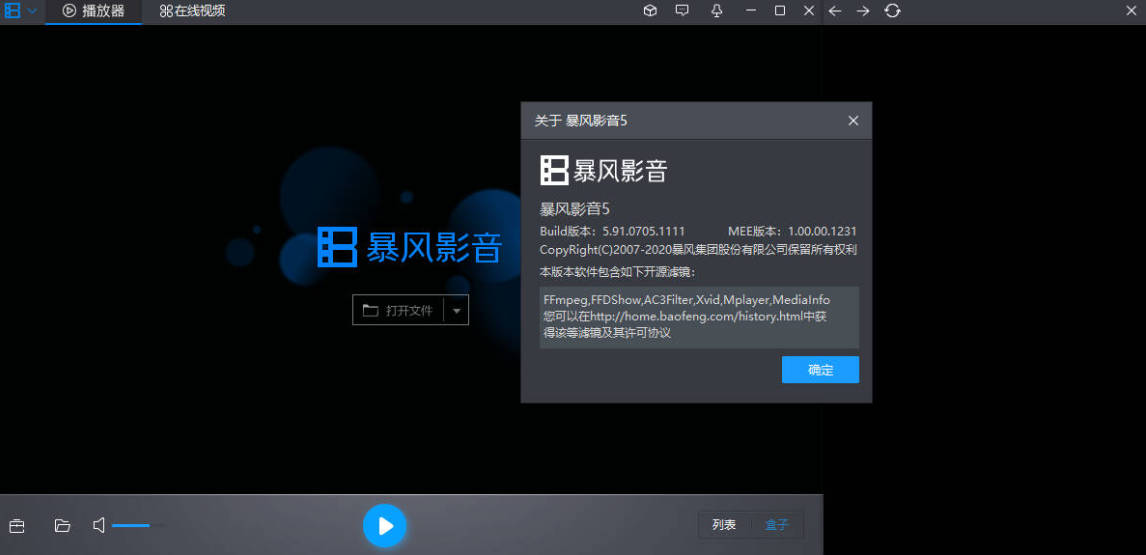This screenshot has width=1146, height=555.
Task: Mute audio with the speaker icon
Action: coord(99,525)
